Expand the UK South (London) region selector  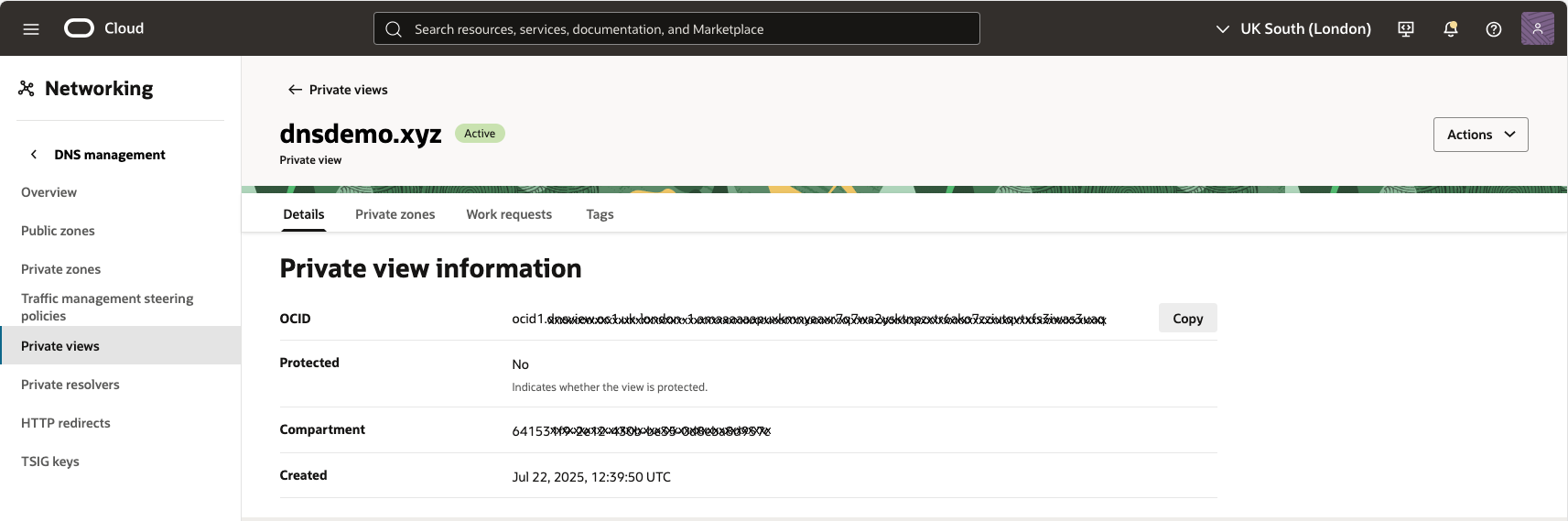tap(1292, 29)
